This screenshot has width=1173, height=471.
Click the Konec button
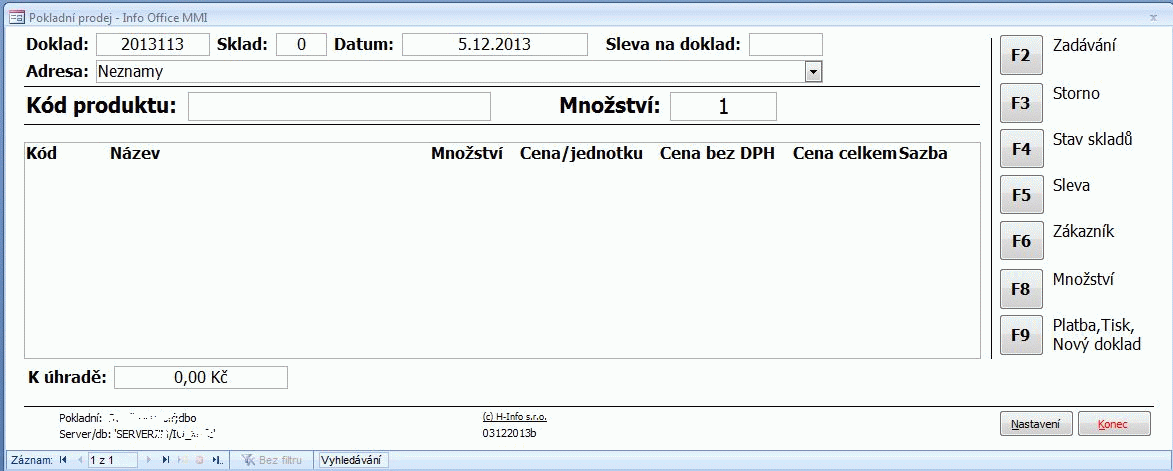point(1113,424)
